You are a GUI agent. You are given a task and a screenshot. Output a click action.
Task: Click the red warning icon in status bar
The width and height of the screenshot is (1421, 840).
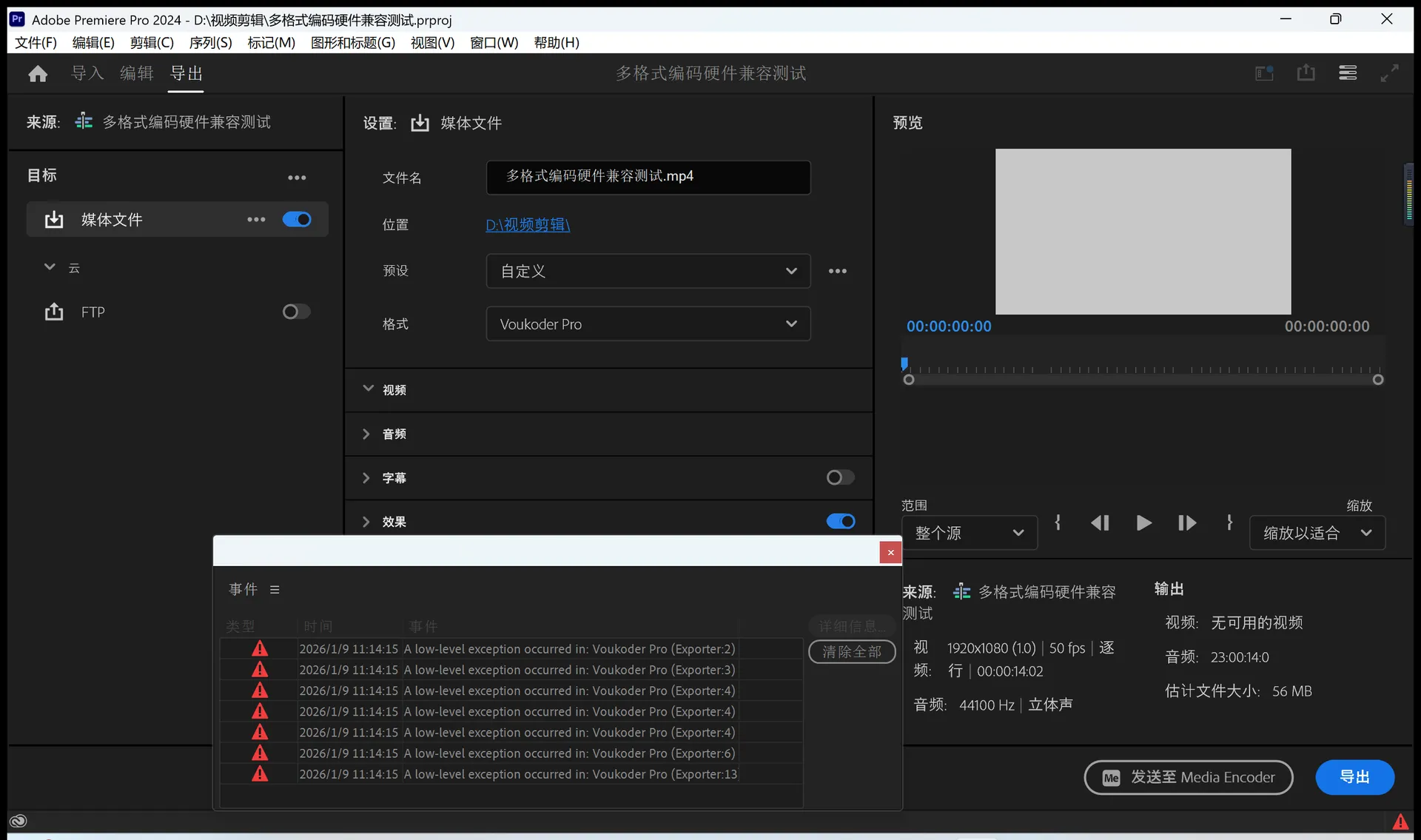(x=1400, y=821)
